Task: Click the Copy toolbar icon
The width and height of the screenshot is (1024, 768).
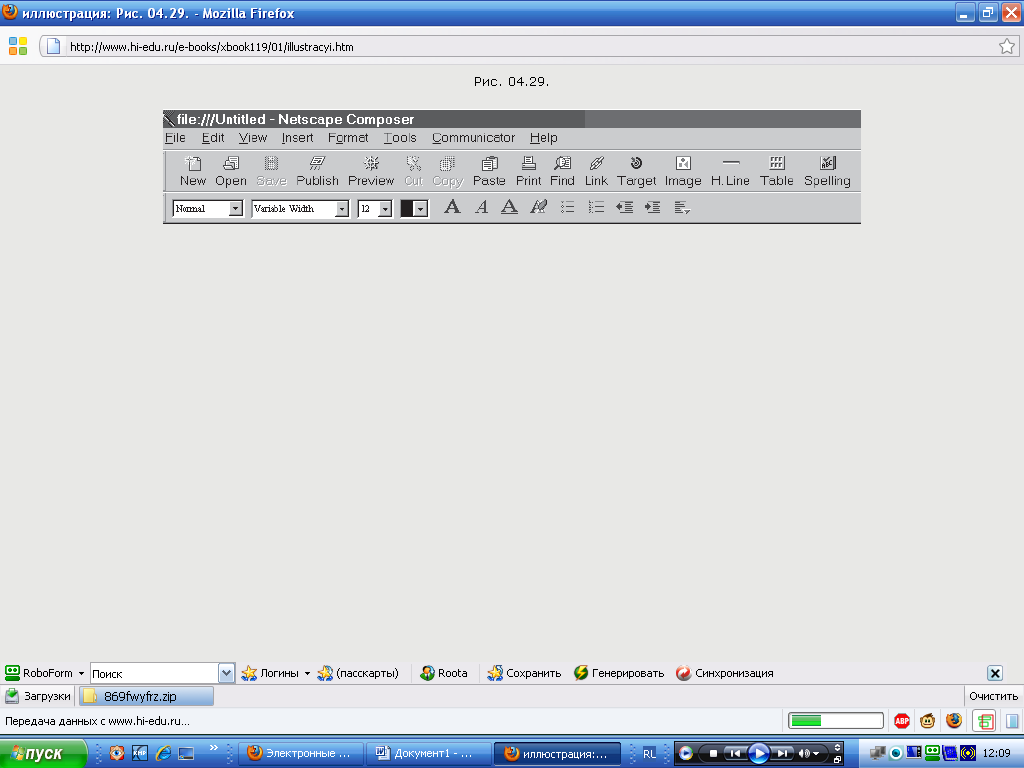Action: 447,163
